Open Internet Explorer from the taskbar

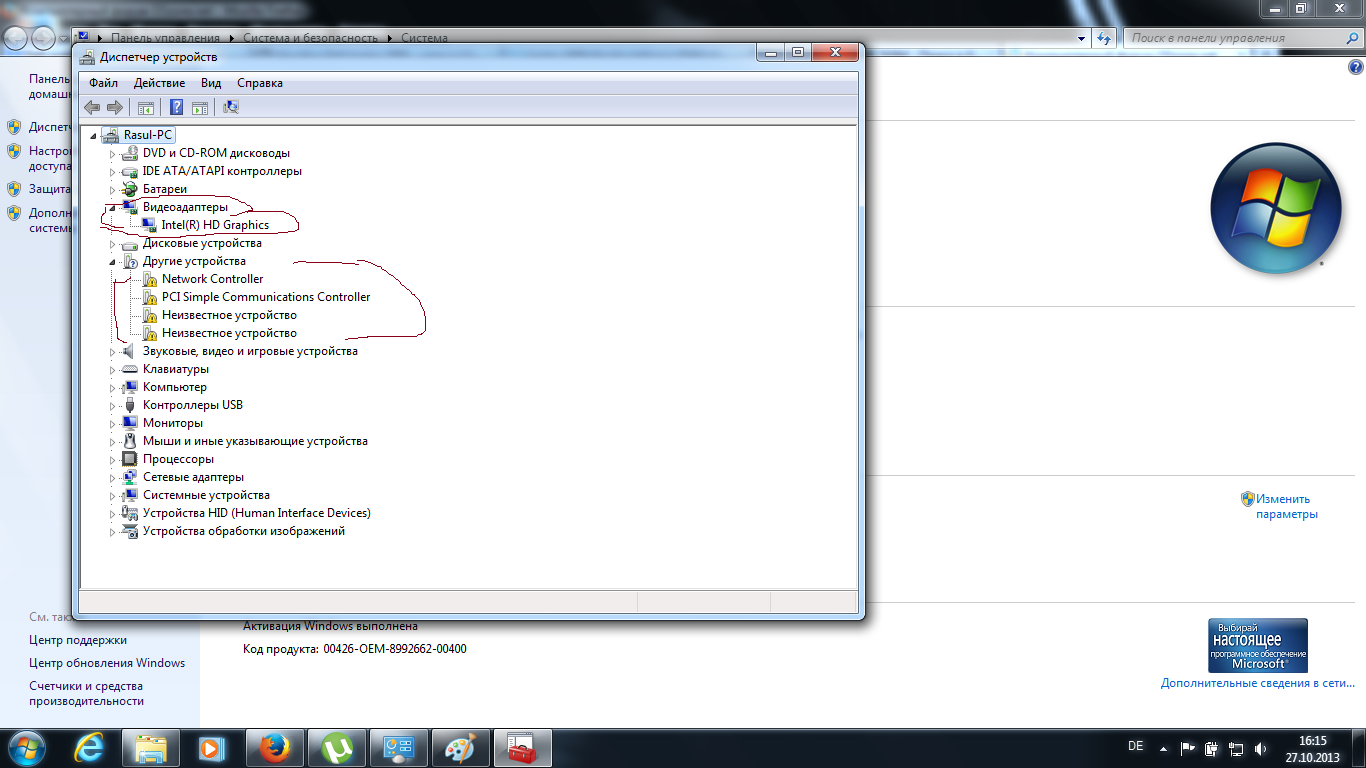(89, 748)
